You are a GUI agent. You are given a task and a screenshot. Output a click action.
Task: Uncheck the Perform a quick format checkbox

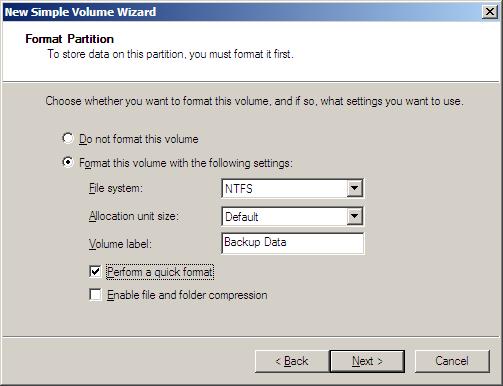(95, 271)
